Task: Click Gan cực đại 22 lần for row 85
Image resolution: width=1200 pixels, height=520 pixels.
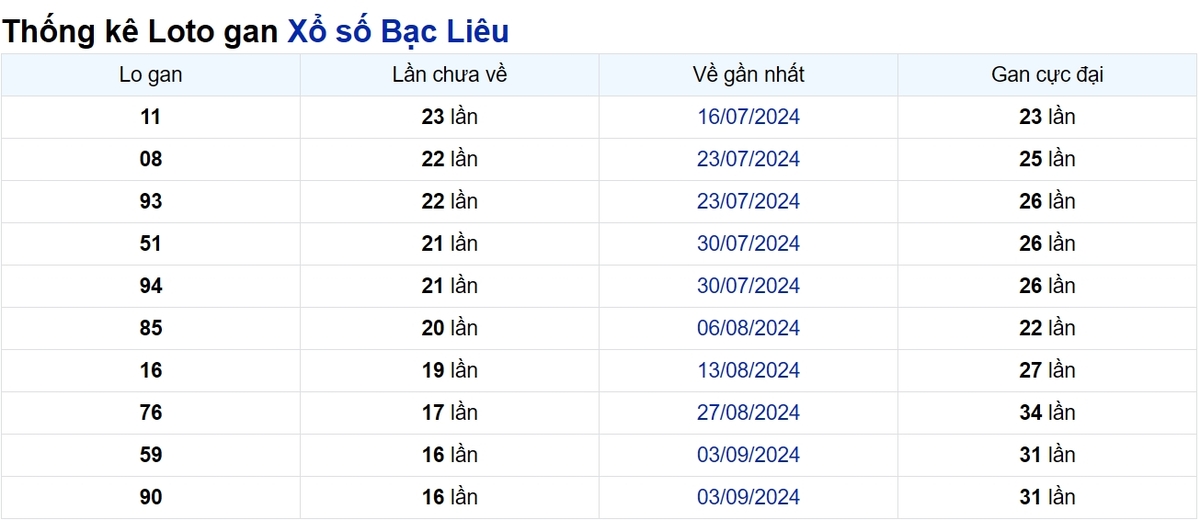Action: click(x=1047, y=328)
